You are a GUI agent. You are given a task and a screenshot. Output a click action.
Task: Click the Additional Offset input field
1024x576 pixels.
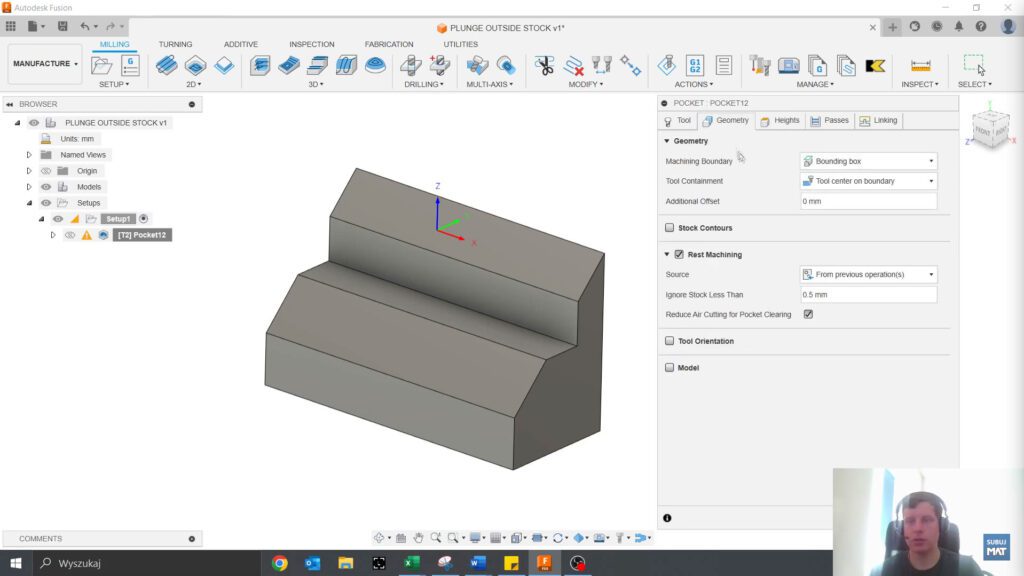865,200
